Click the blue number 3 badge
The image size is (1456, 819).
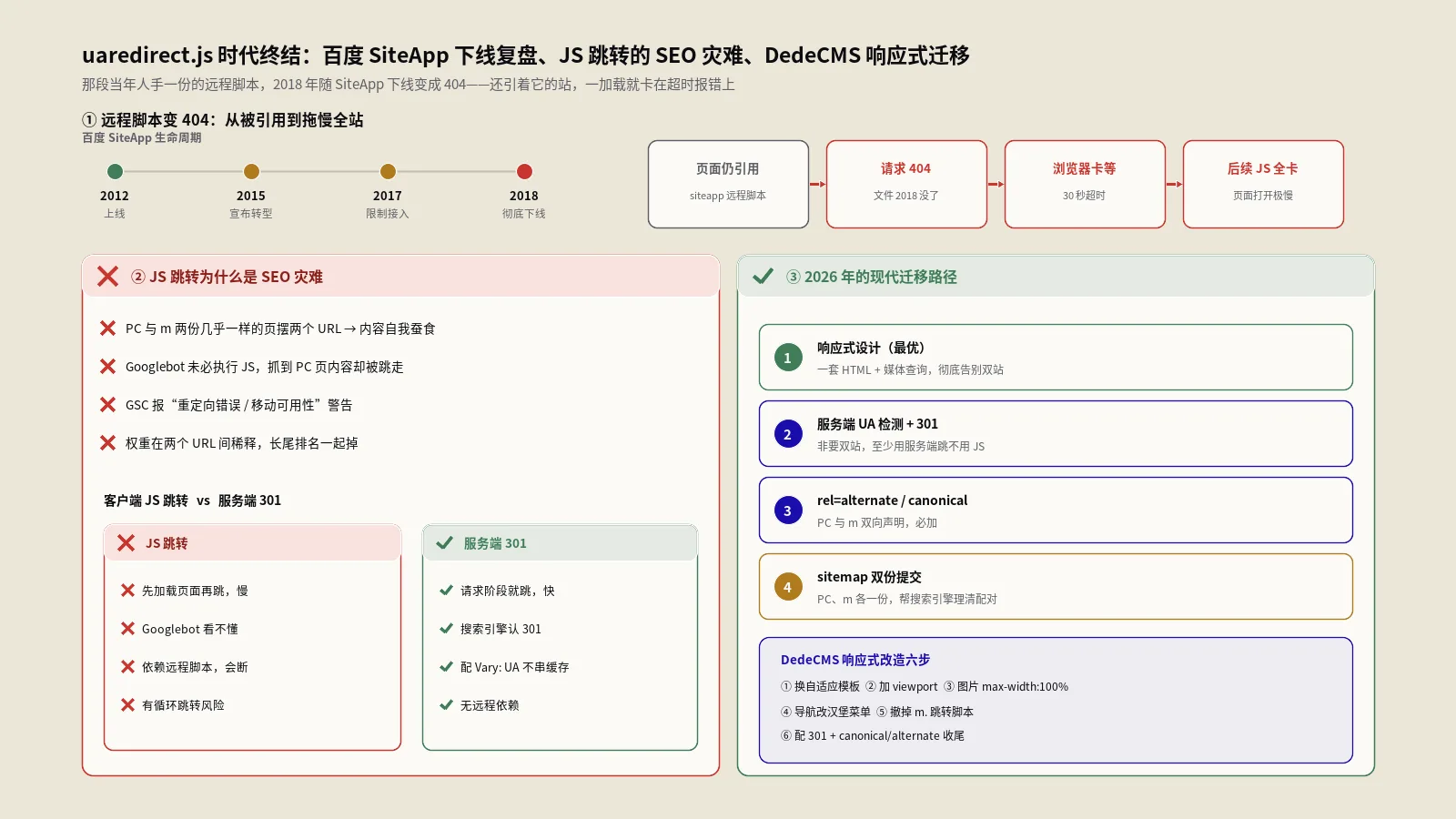click(x=788, y=511)
